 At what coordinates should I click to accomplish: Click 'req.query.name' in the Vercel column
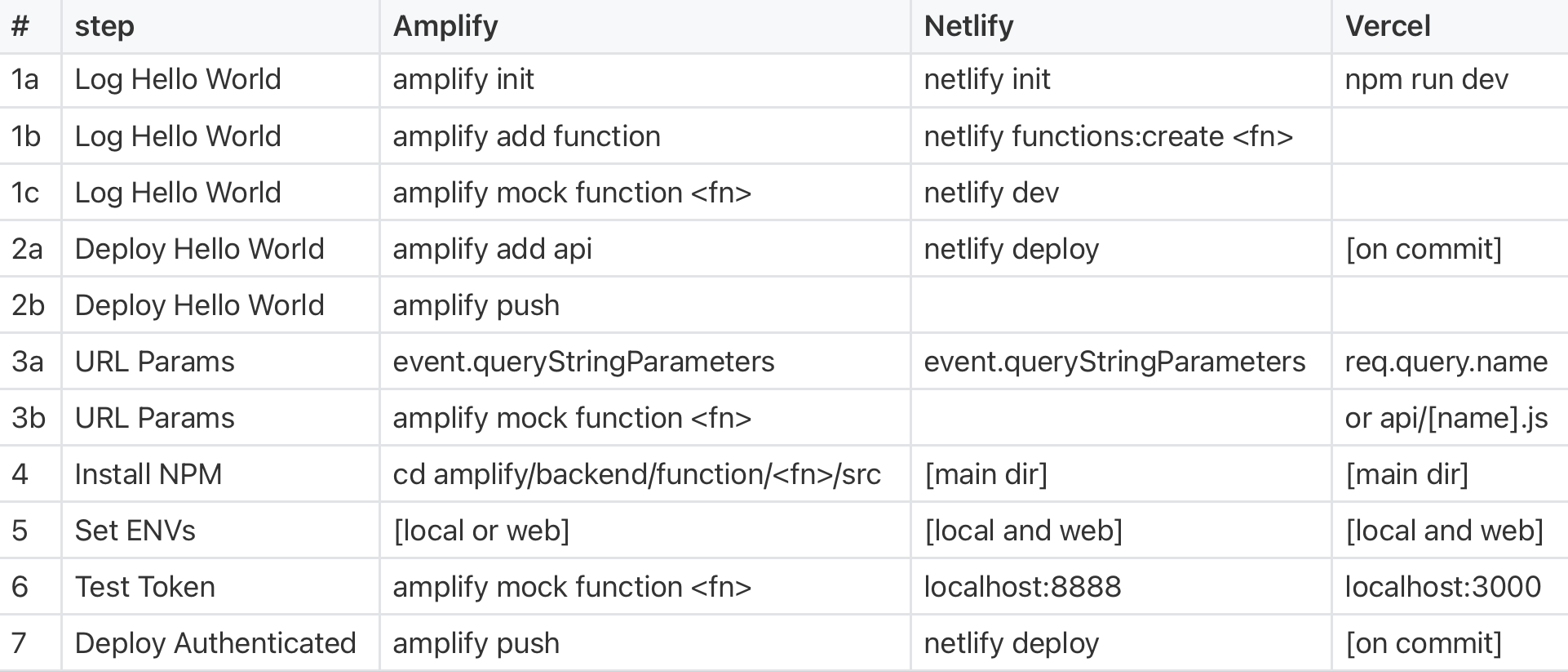coord(1446,362)
